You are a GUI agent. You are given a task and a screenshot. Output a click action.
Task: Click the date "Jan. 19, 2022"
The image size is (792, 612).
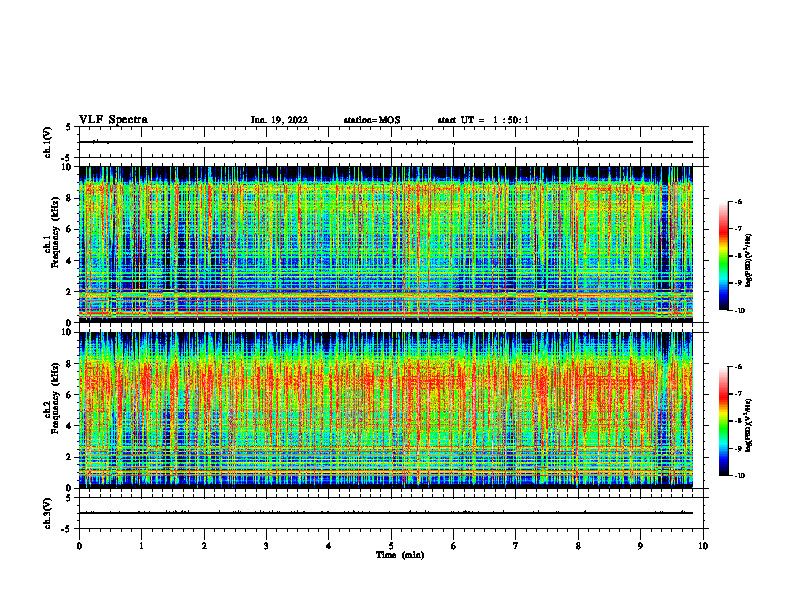(279, 120)
